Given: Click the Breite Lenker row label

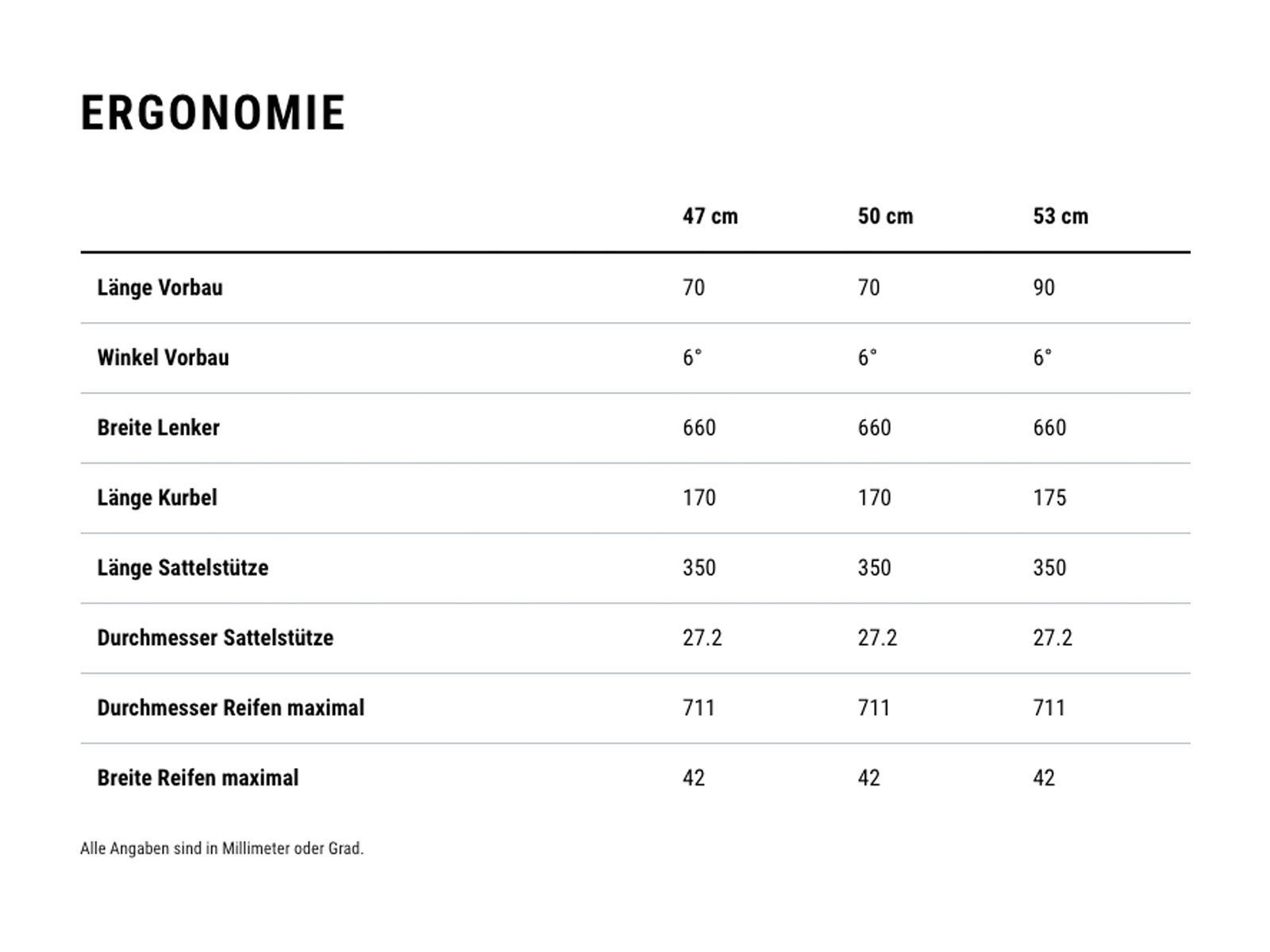Looking at the screenshot, I should [158, 428].
